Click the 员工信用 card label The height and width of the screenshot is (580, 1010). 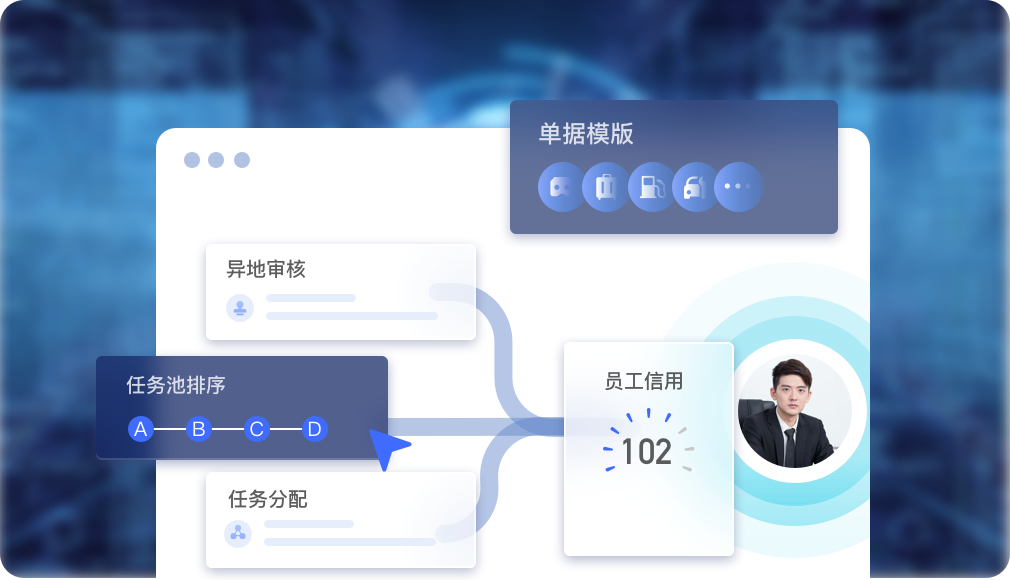[643, 381]
